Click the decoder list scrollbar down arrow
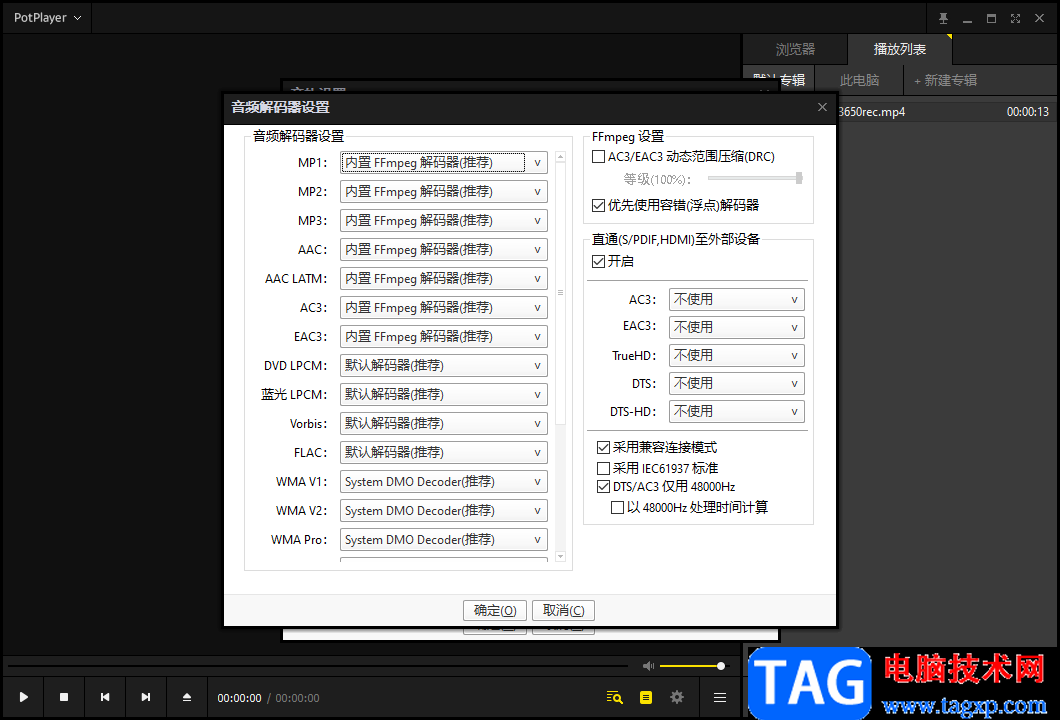 (x=560, y=557)
